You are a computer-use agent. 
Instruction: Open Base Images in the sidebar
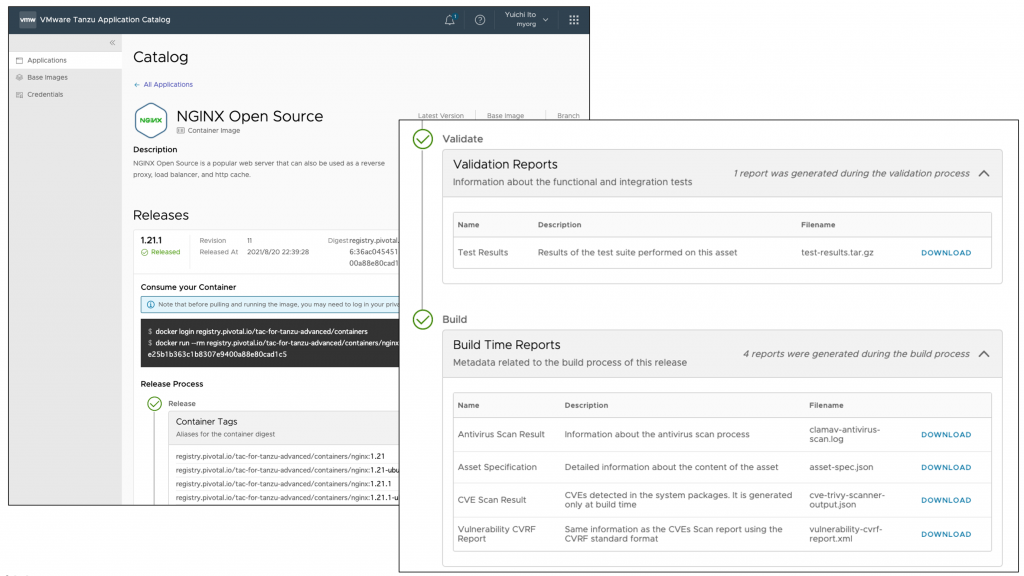coord(47,77)
